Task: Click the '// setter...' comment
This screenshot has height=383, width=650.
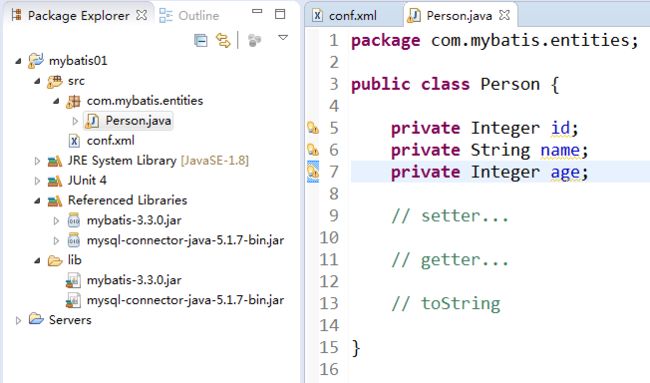Action: click(450, 216)
